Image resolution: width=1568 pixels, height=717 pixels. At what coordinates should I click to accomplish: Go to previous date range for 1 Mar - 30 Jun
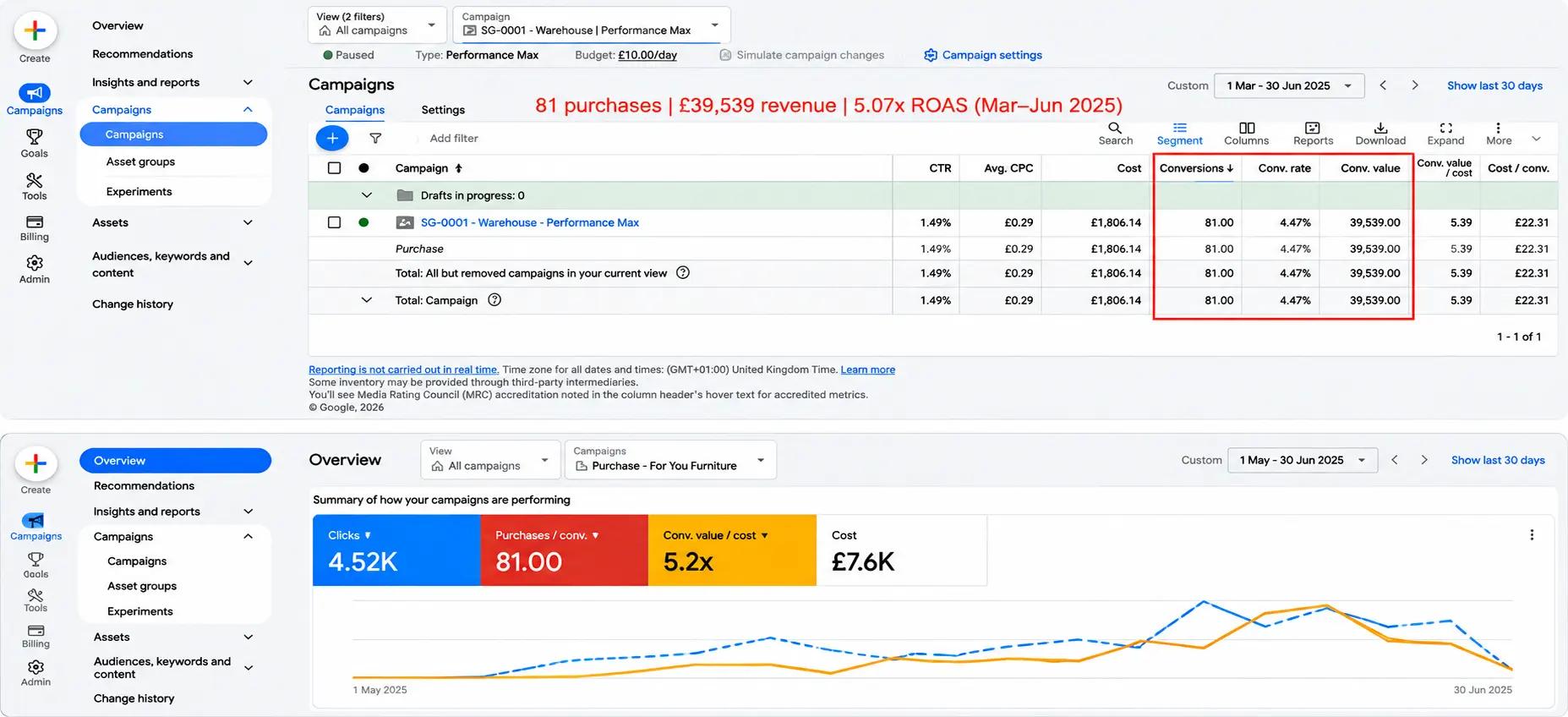click(1383, 85)
